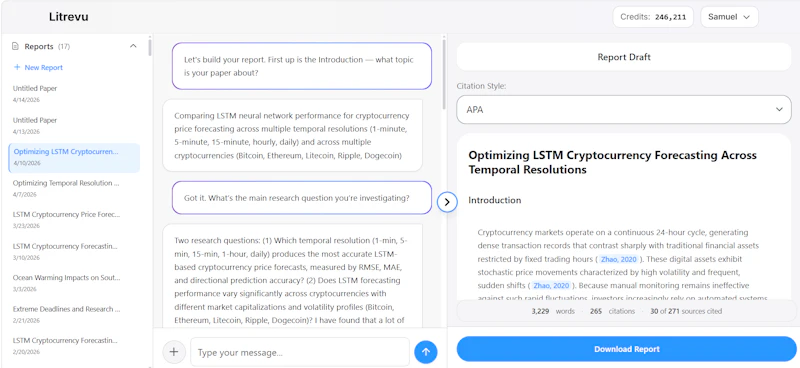Open the Samuel account menu
Screen dimensions: 800x368
(x=729, y=17)
